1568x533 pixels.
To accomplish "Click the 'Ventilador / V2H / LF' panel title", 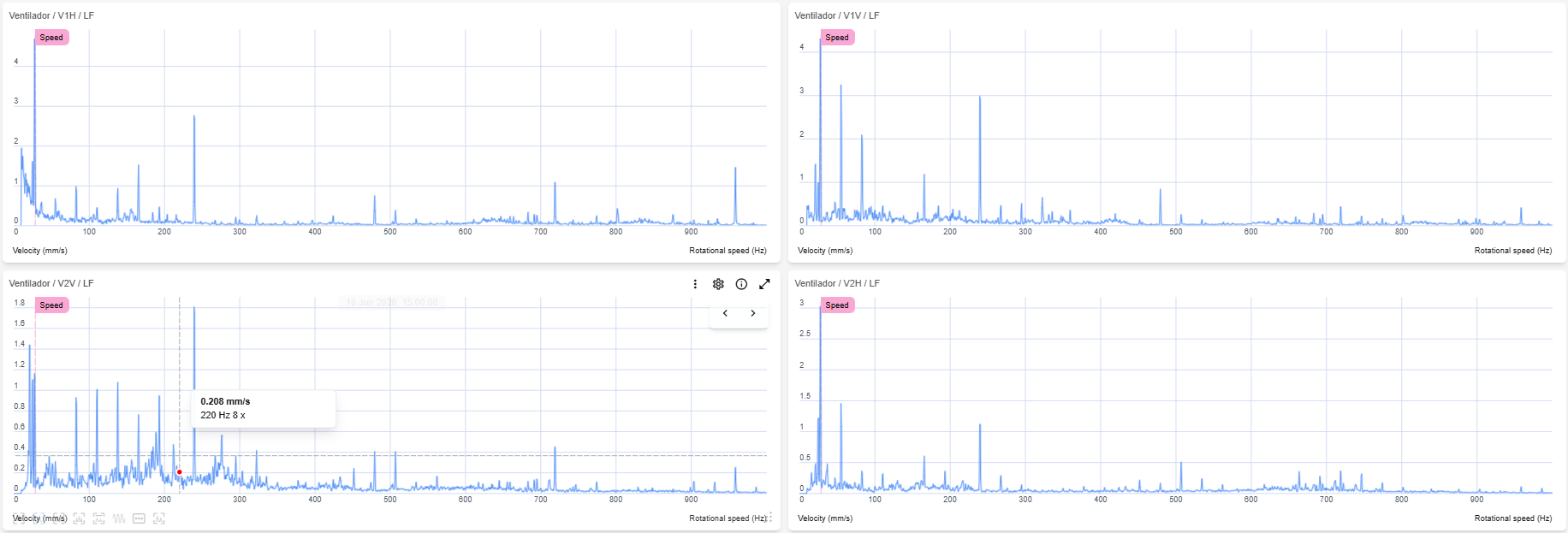I will [836, 283].
